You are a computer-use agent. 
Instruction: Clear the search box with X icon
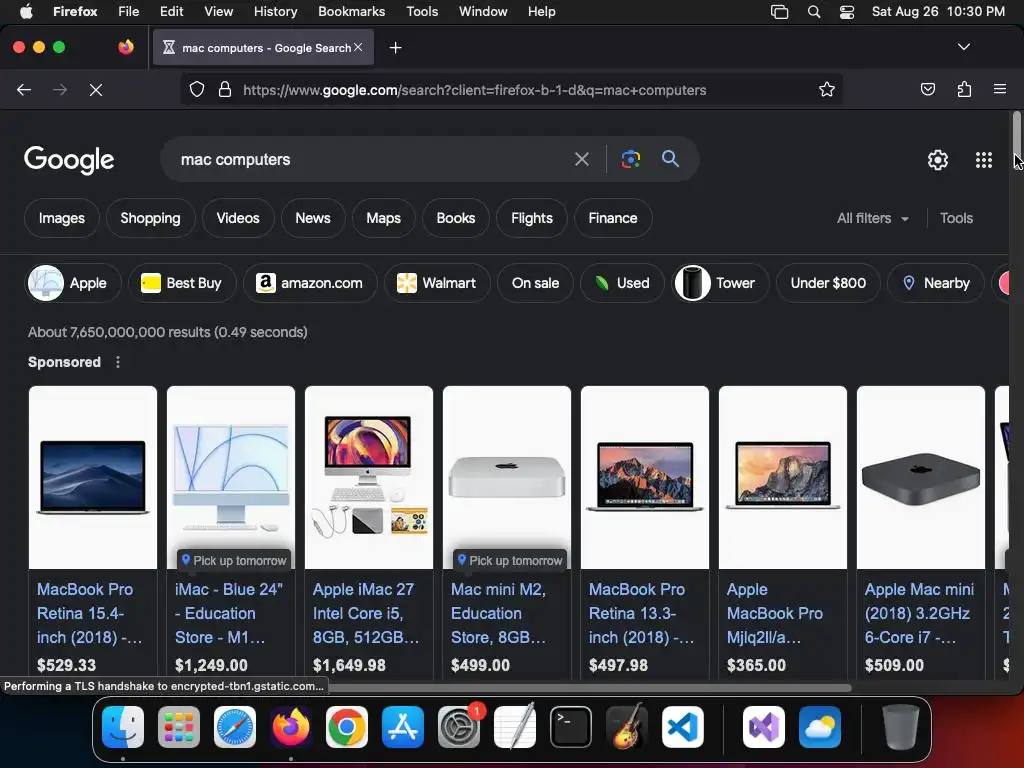point(581,159)
